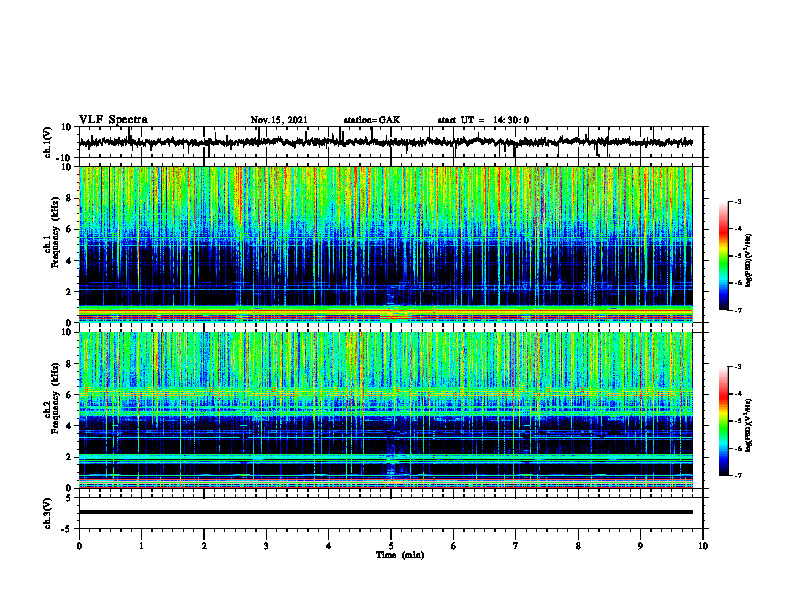Click the "6" minute tick on the time axis
The height and width of the screenshot is (612, 792).
(453, 546)
